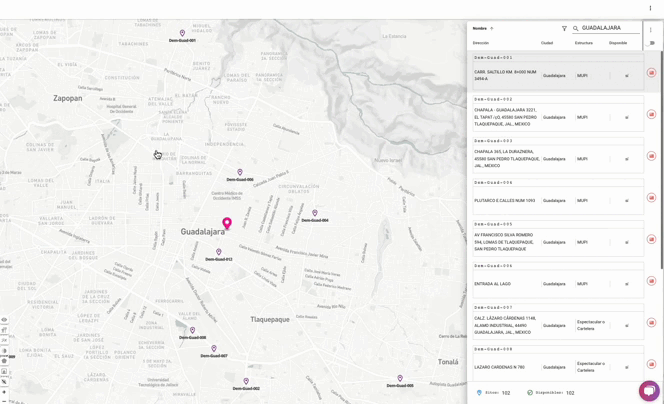Select the Dem-Guad-002 map marker
The width and height of the screenshot is (664, 404).
tap(246, 381)
